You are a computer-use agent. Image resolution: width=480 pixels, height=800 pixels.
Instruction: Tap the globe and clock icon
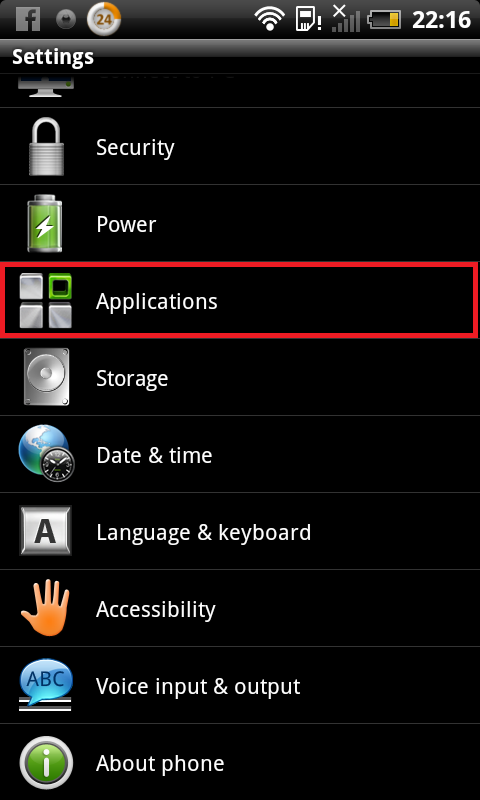click(x=46, y=454)
